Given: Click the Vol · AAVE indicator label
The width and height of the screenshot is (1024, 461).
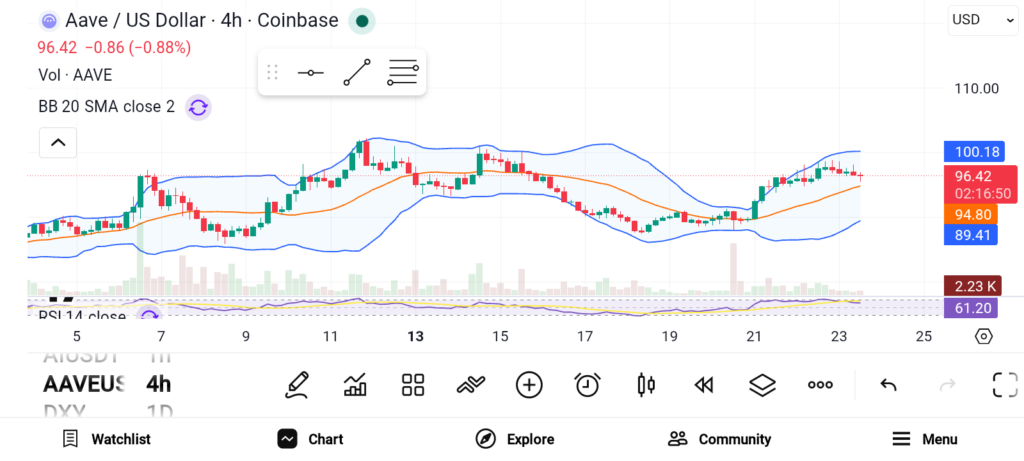Looking at the screenshot, I should point(75,75).
